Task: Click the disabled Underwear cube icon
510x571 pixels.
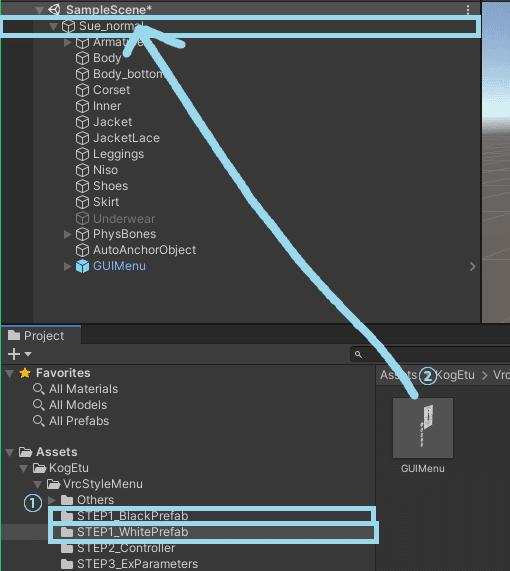Action: 82,218
